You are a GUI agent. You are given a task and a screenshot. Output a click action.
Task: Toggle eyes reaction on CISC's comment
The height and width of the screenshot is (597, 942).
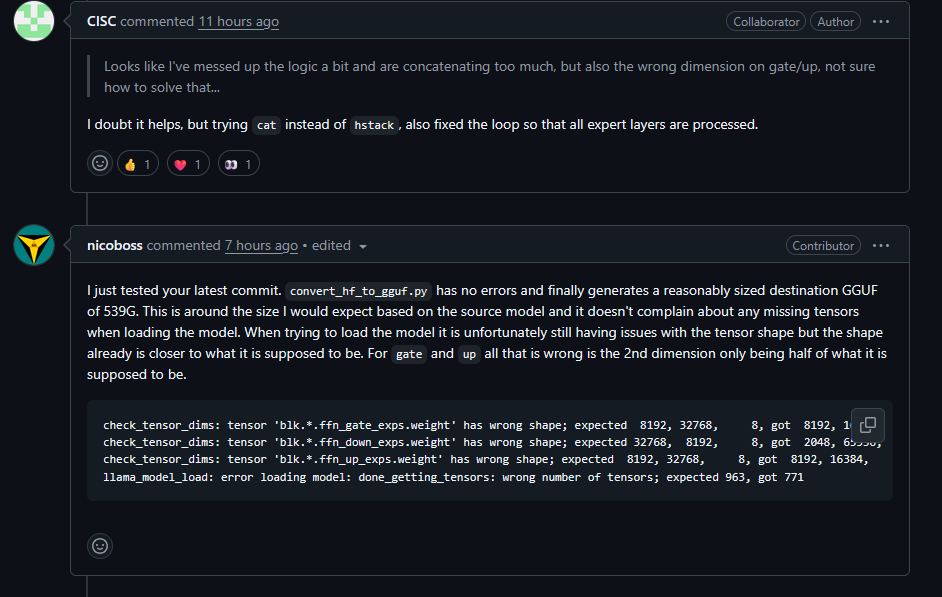239,163
